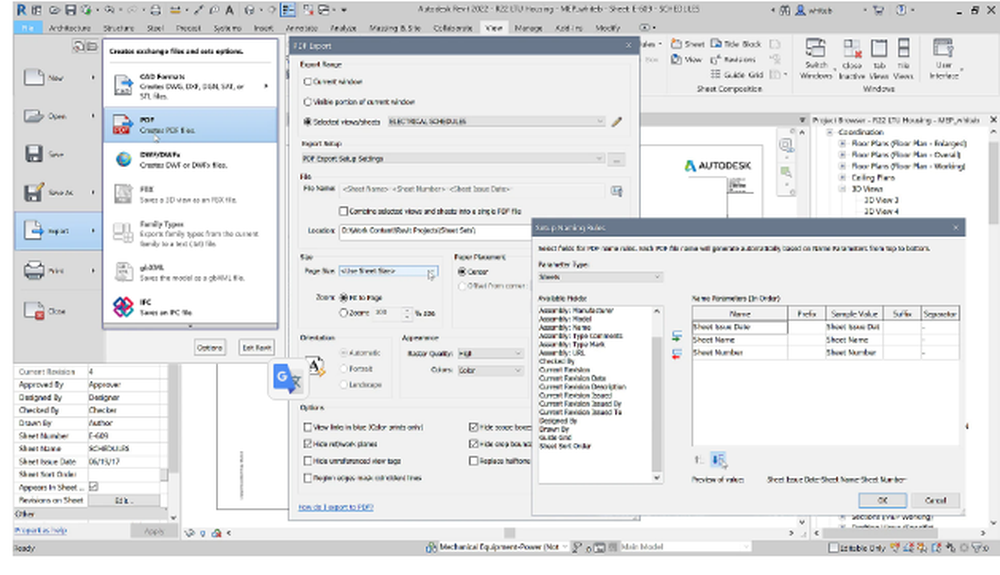Open How do I export to PDF link
The height and width of the screenshot is (575, 1000).
pos(336,507)
